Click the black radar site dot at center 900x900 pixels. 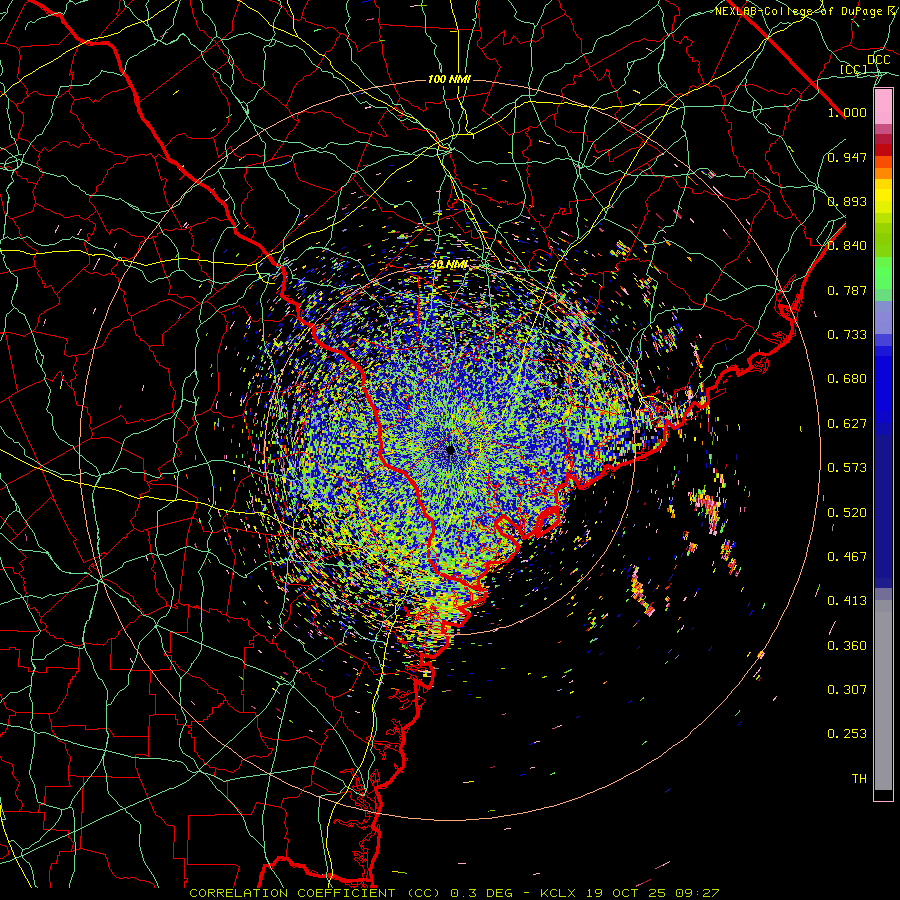coord(451,450)
